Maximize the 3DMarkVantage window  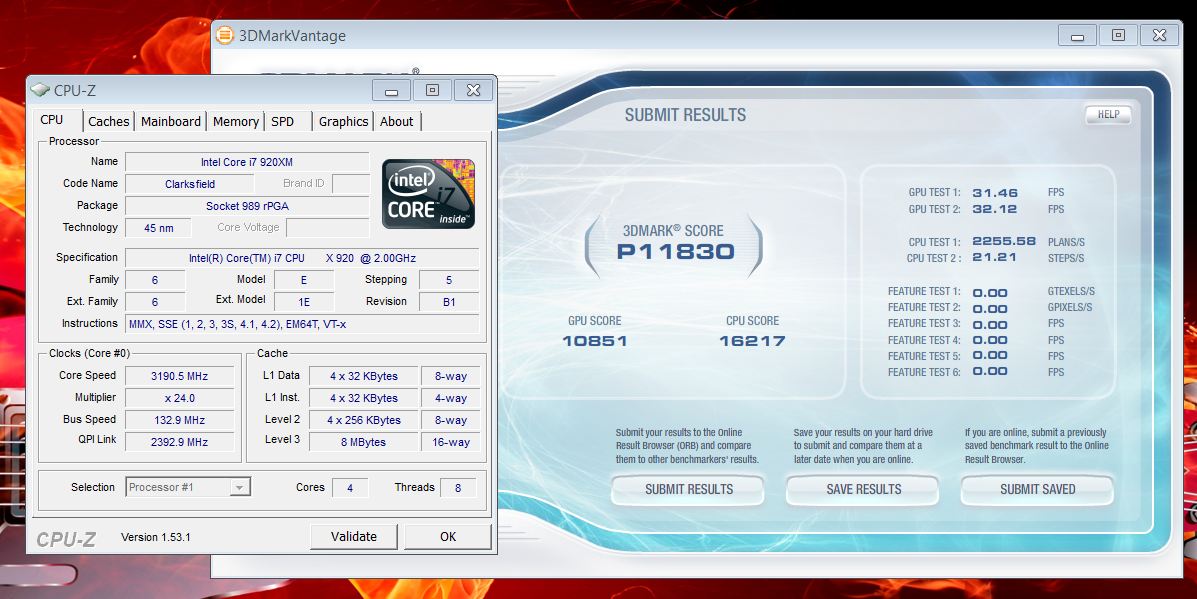click(x=1118, y=35)
